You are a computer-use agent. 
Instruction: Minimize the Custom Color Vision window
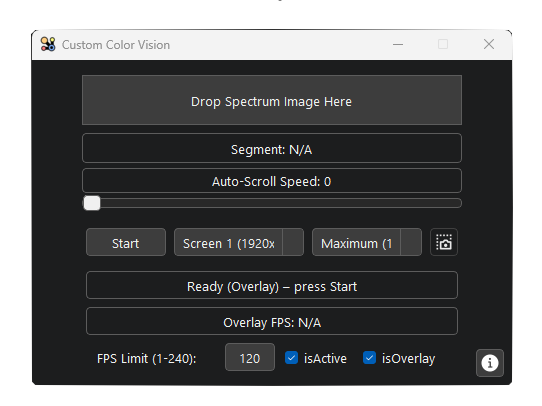pos(398,45)
